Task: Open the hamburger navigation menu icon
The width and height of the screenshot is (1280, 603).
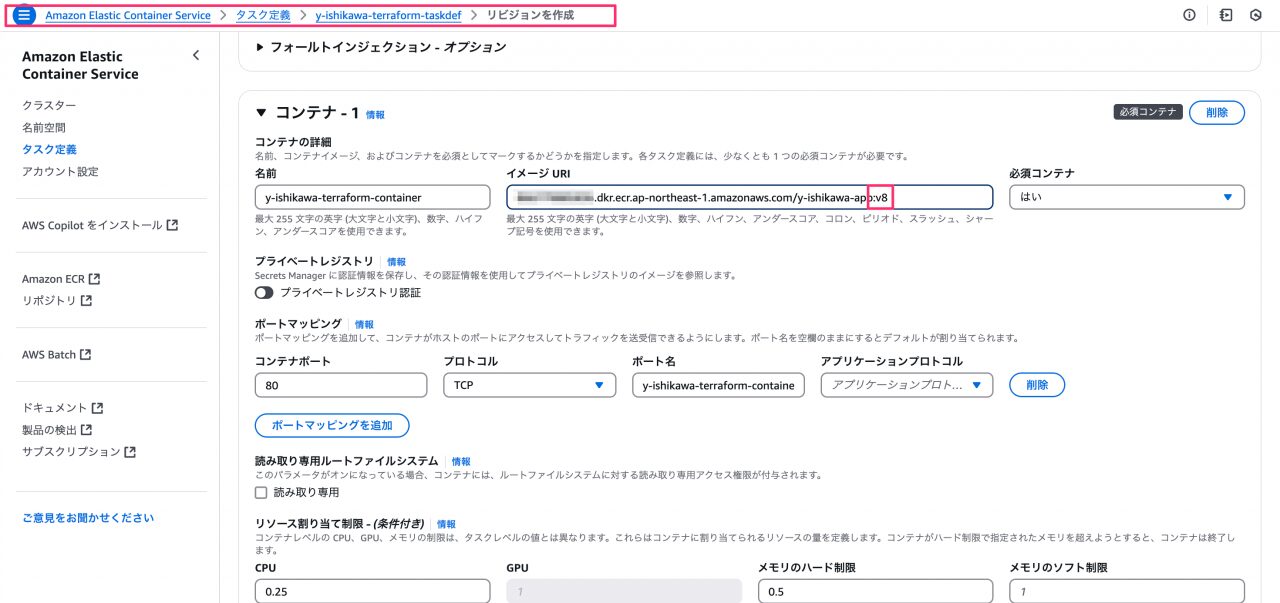Action: click(24, 15)
